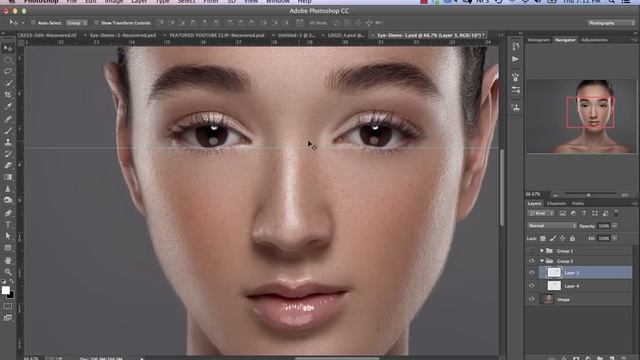Select the Clone Stamp tool
The height and width of the screenshot is (360, 640).
click(8, 142)
